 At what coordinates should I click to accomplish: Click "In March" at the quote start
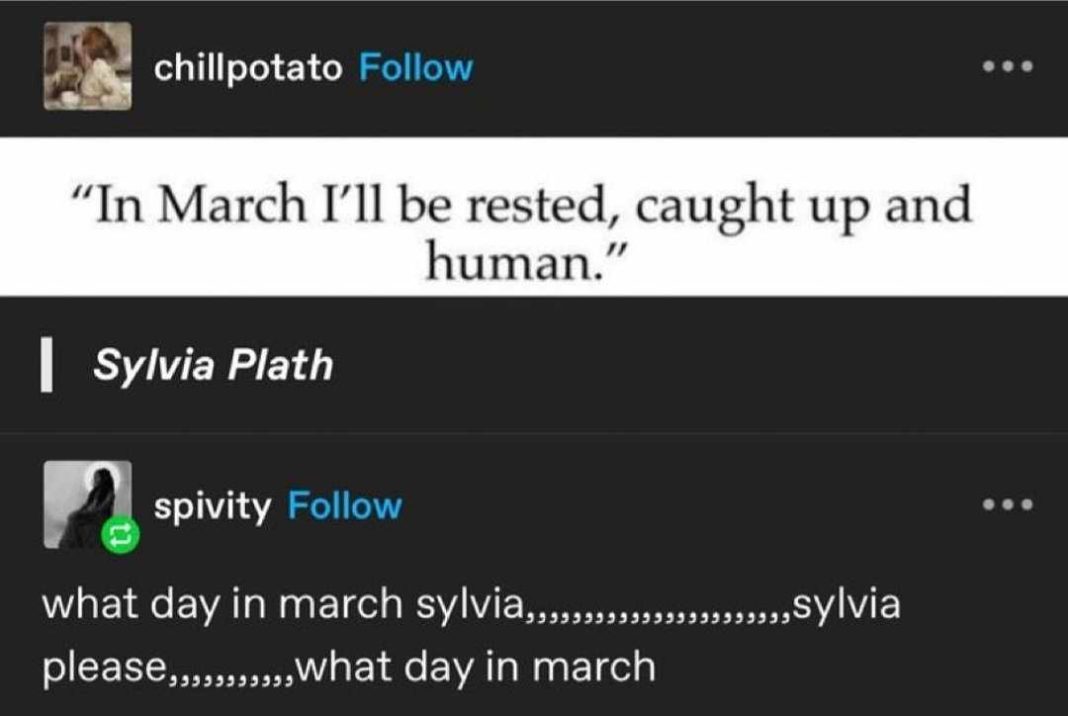coord(191,204)
